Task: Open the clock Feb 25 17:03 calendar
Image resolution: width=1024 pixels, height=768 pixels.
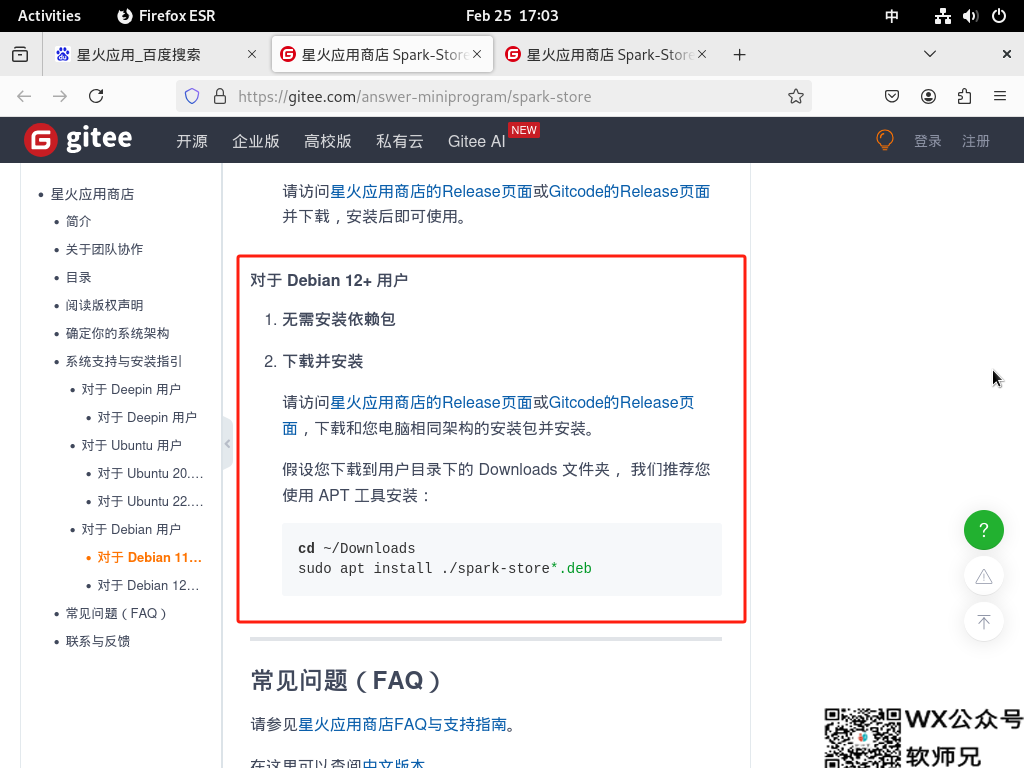Action: click(x=512, y=16)
